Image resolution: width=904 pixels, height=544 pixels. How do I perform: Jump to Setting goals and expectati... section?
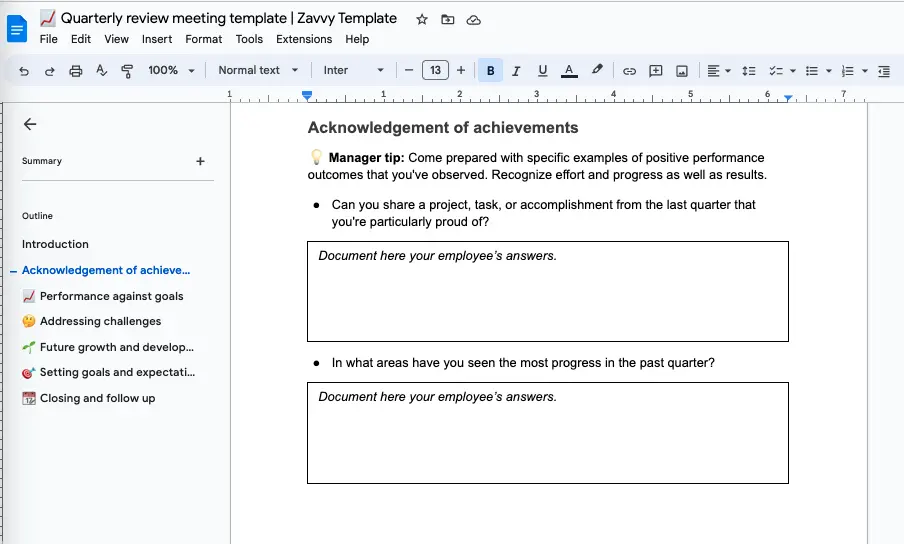[x=108, y=373]
